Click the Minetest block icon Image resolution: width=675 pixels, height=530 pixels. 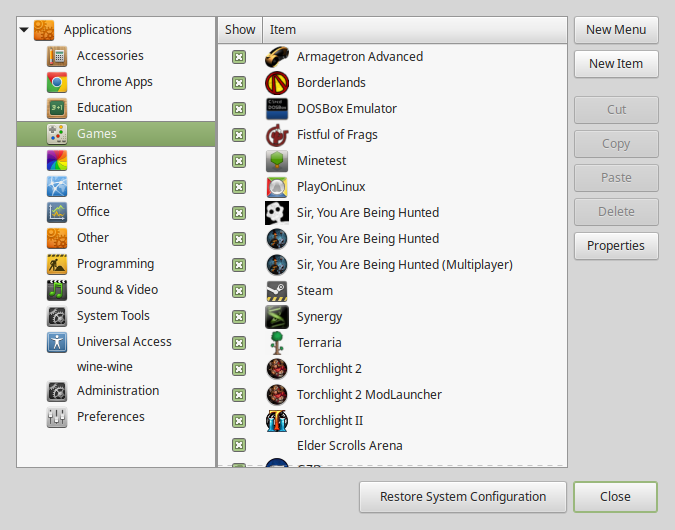click(x=277, y=161)
